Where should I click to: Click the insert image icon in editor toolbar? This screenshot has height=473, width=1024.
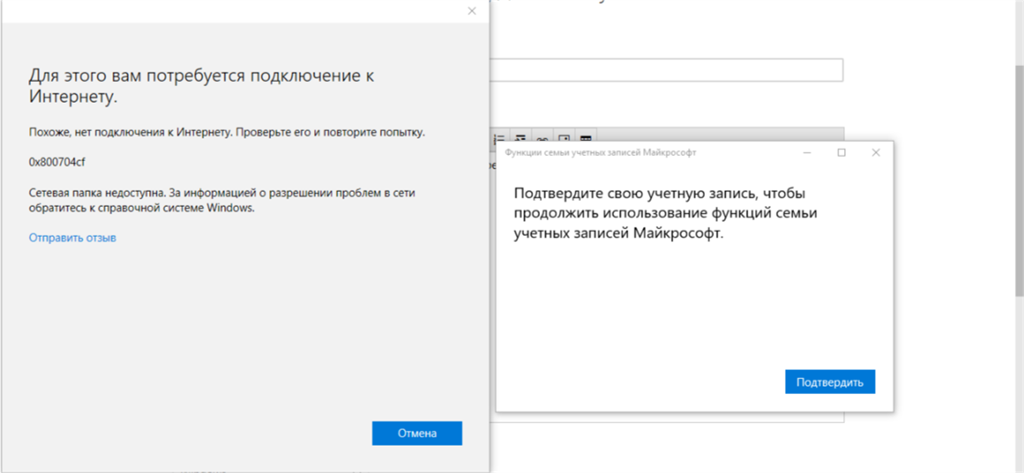[x=564, y=137]
